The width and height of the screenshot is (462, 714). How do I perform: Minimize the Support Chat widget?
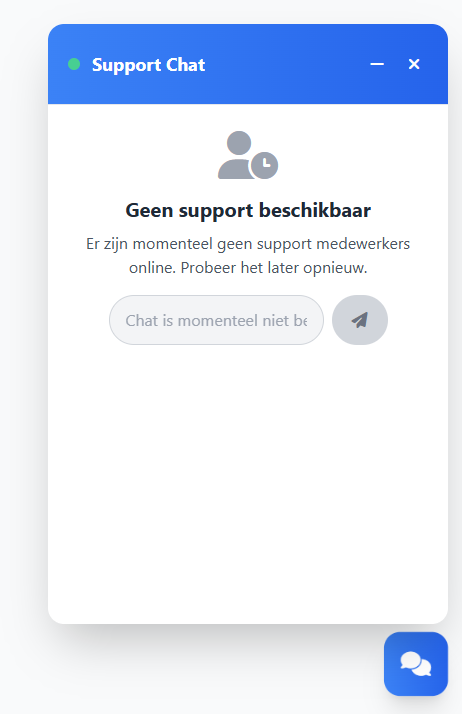point(377,64)
